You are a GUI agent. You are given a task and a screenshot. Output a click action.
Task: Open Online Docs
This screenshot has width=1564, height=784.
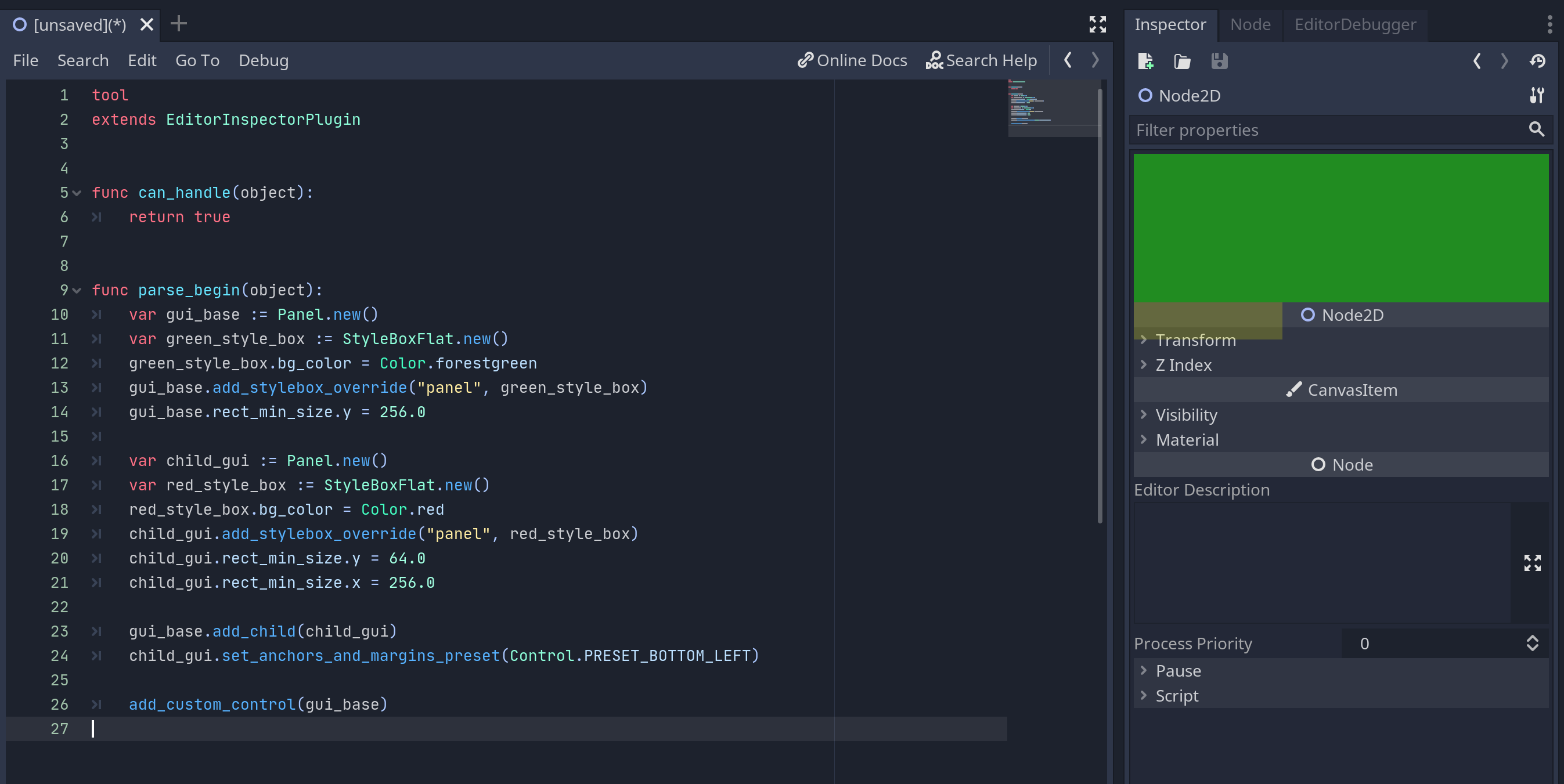(x=852, y=60)
